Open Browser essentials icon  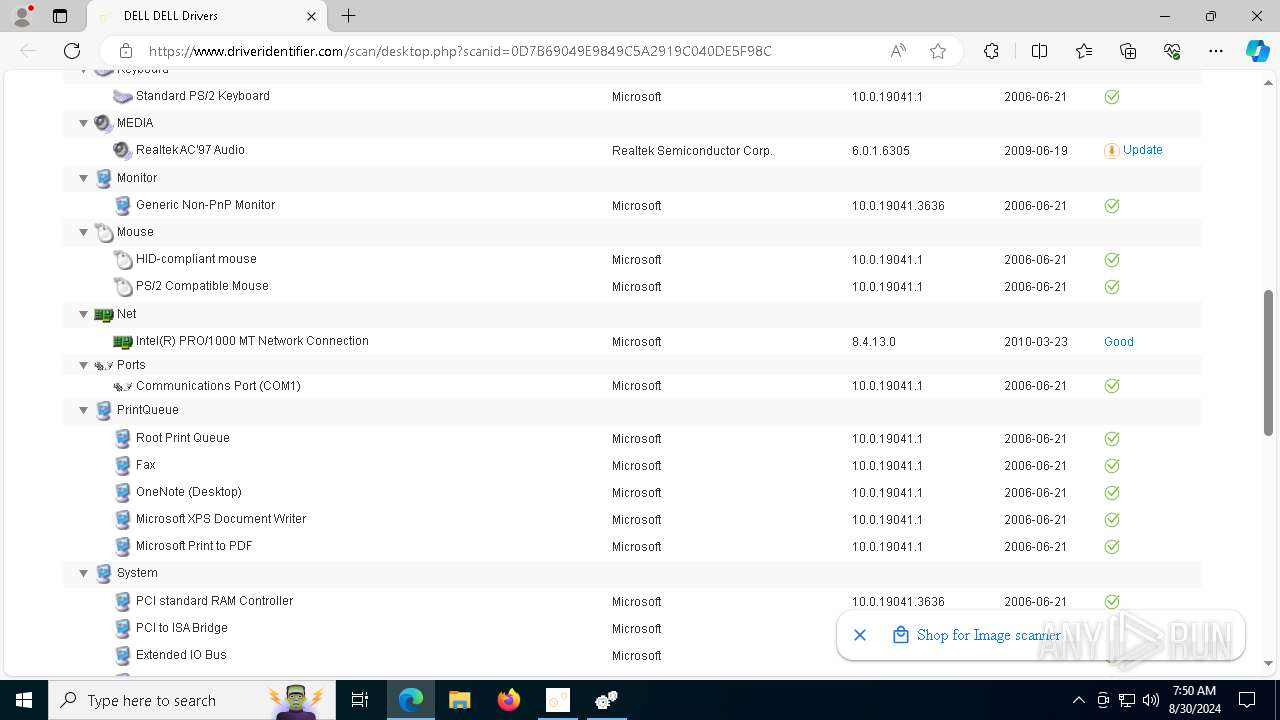click(1172, 51)
